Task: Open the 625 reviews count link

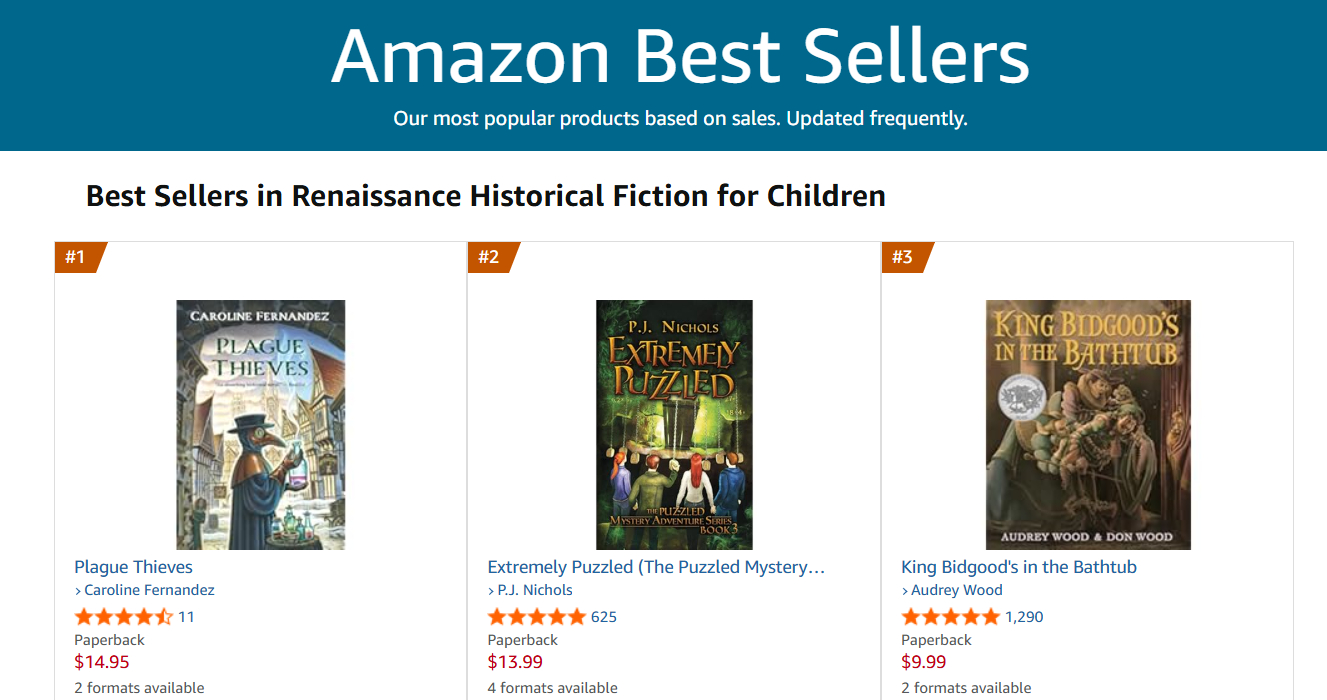Action: click(604, 617)
